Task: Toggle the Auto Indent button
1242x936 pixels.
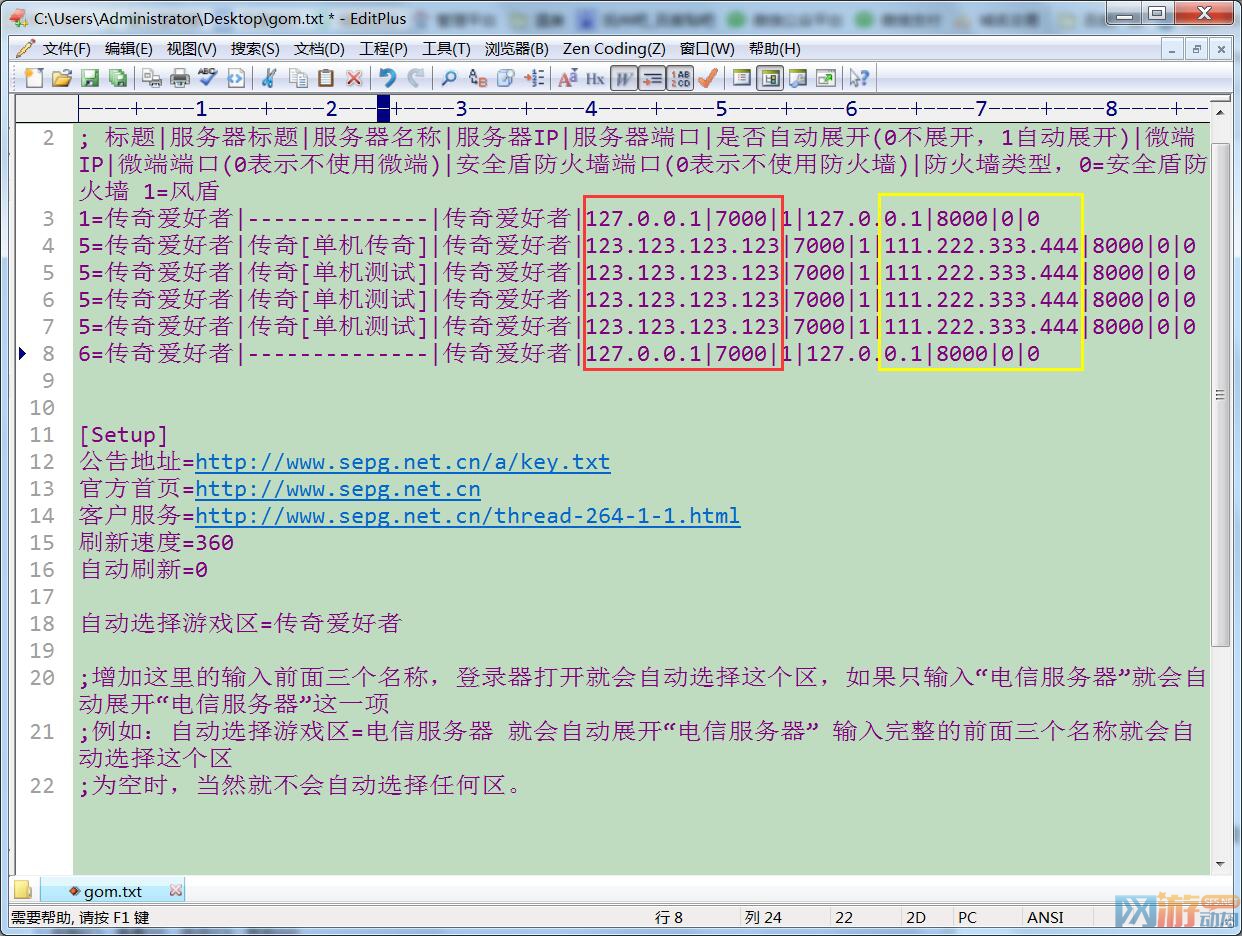Action: click(652, 78)
